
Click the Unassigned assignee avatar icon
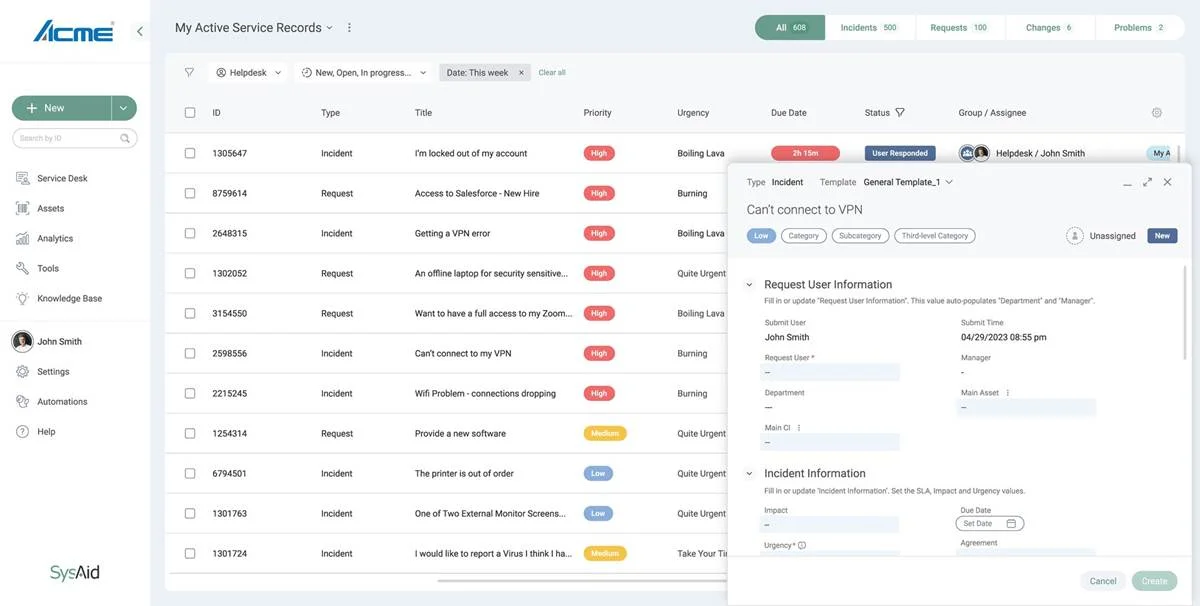[x=1075, y=236]
